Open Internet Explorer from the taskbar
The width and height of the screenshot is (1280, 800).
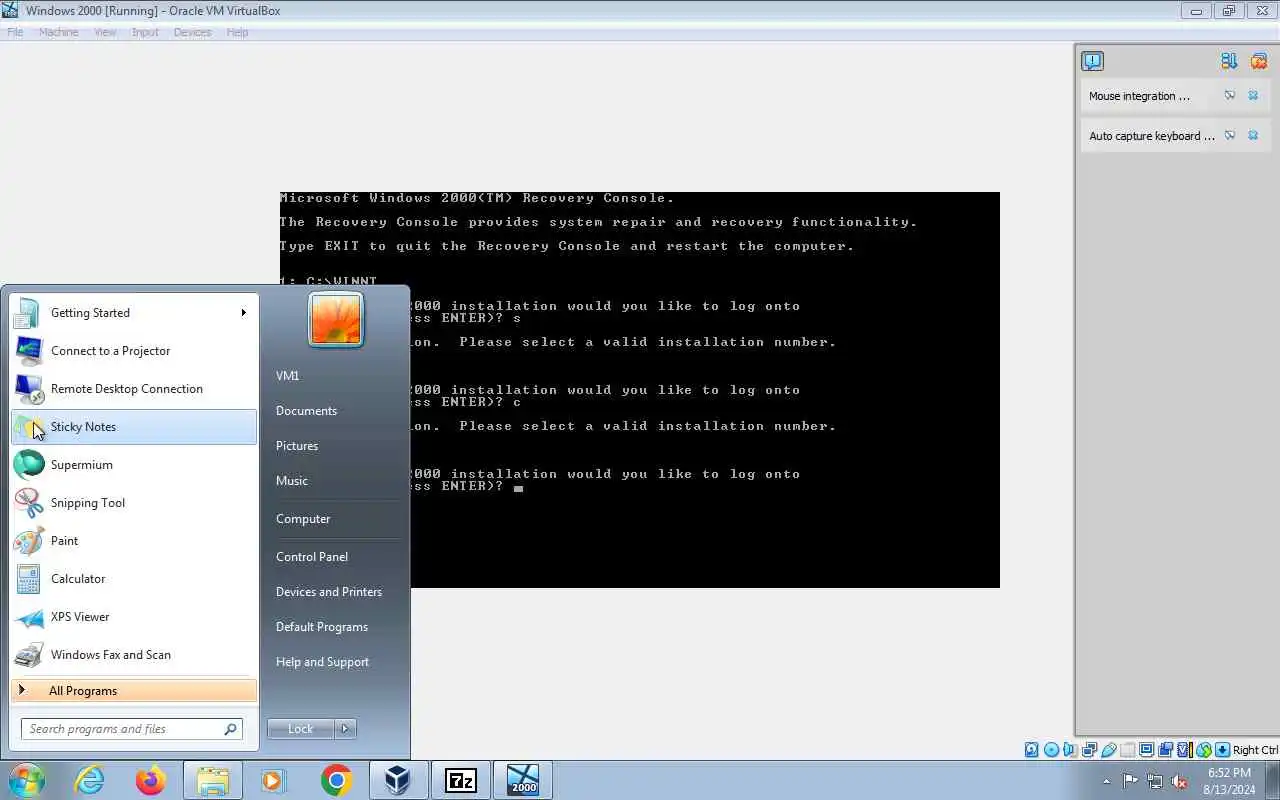[90, 780]
